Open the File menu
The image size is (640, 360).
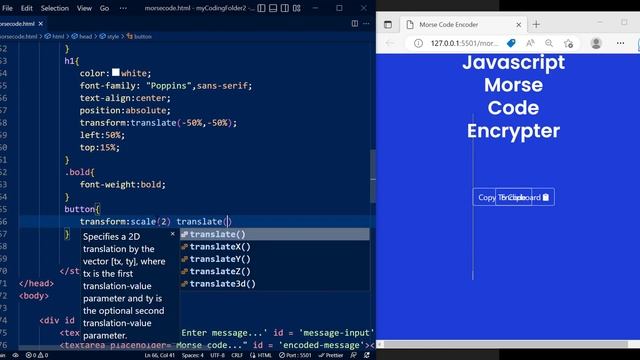(7, 8)
